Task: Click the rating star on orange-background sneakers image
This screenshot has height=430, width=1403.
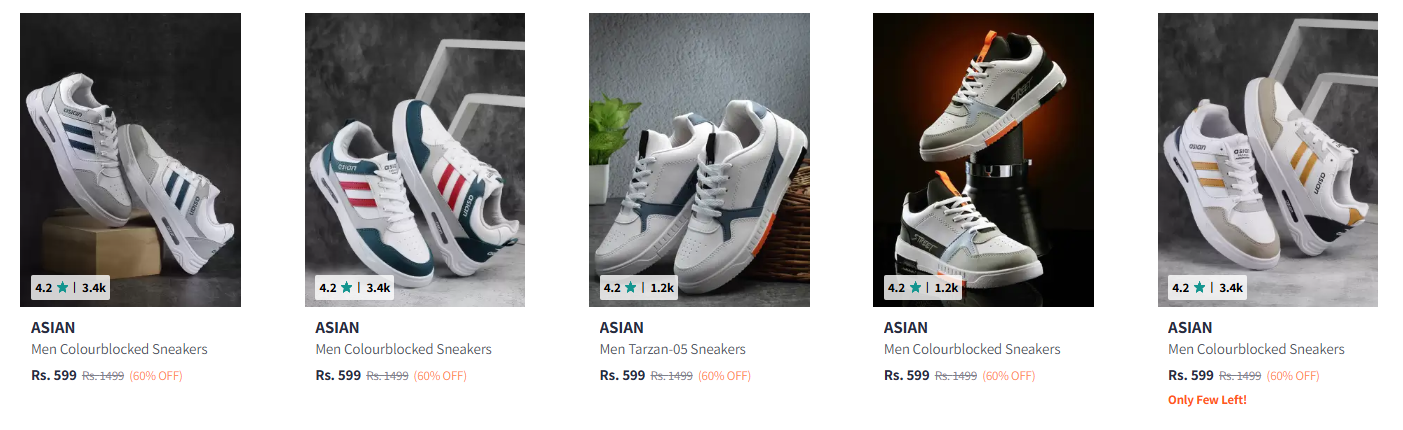Action: coord(915,288)
